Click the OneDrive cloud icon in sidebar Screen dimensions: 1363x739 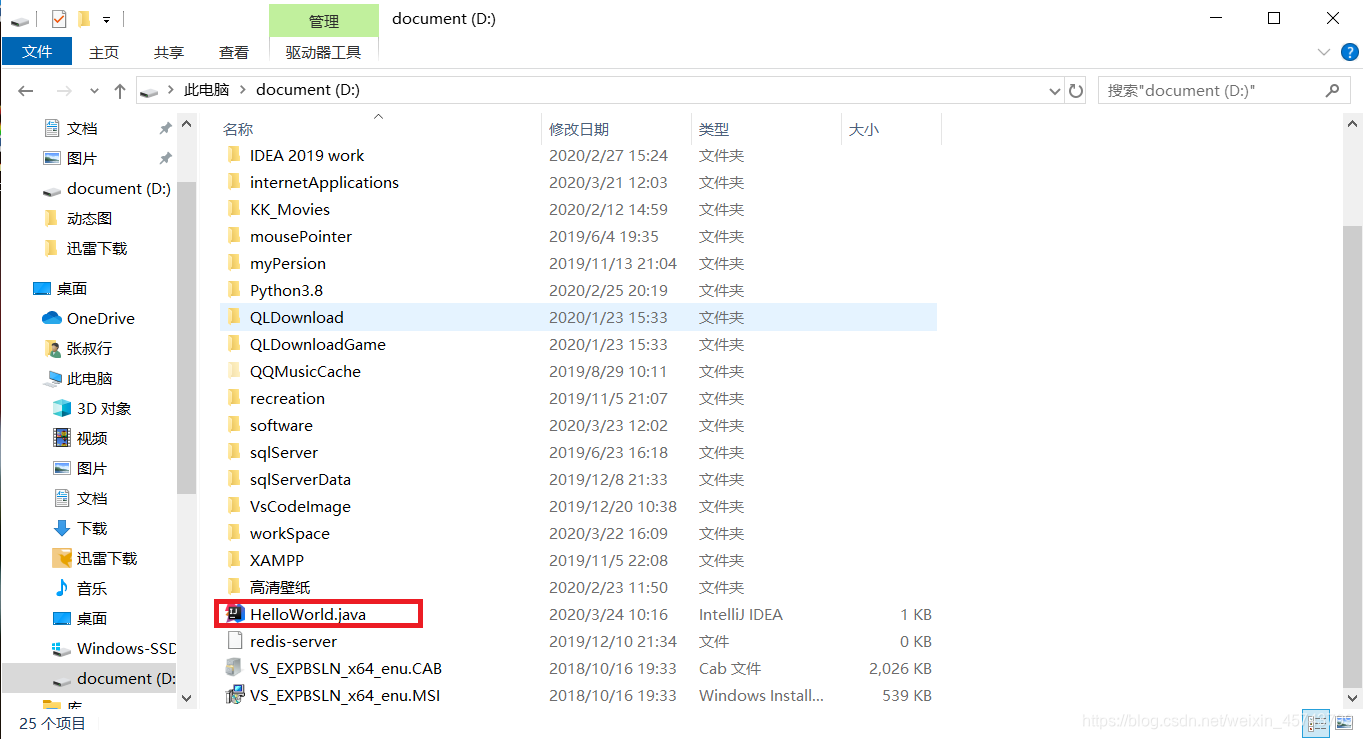52,318
